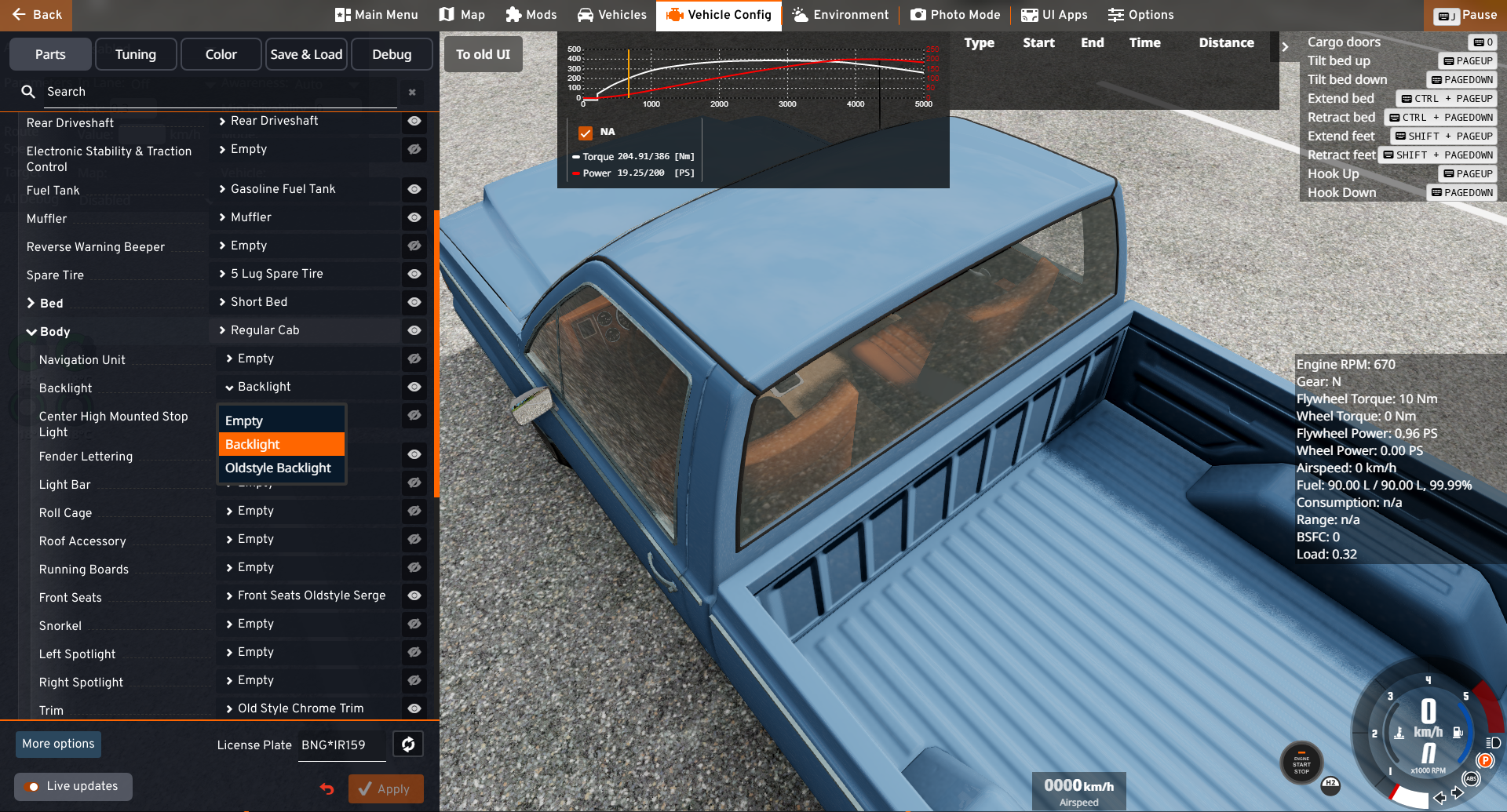Click the fuel pump gauge icon
The width and height of the screenshot is (1507, 812).
(x=1458, y=732)
